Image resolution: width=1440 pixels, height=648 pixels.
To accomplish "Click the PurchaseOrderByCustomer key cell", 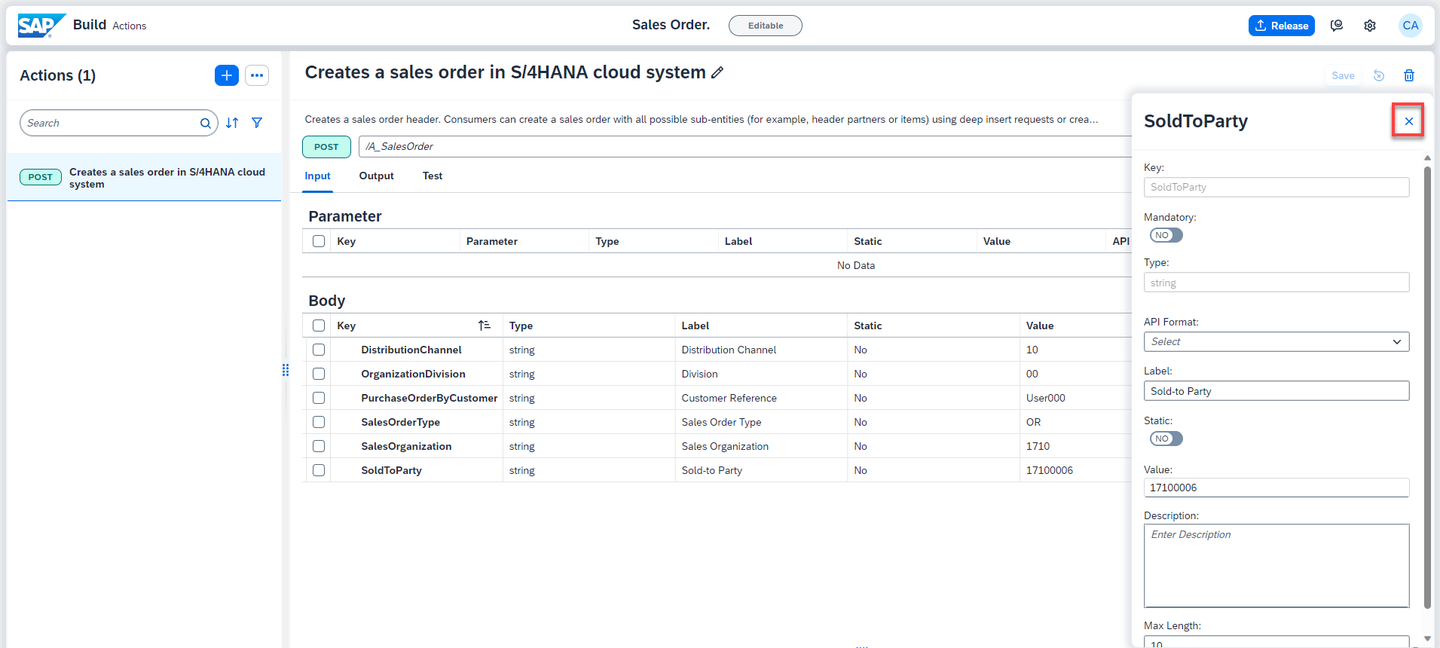I will tap(429, 398).
